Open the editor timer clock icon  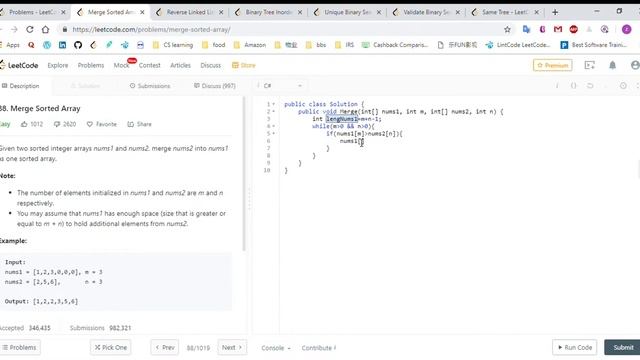point(623,86)
